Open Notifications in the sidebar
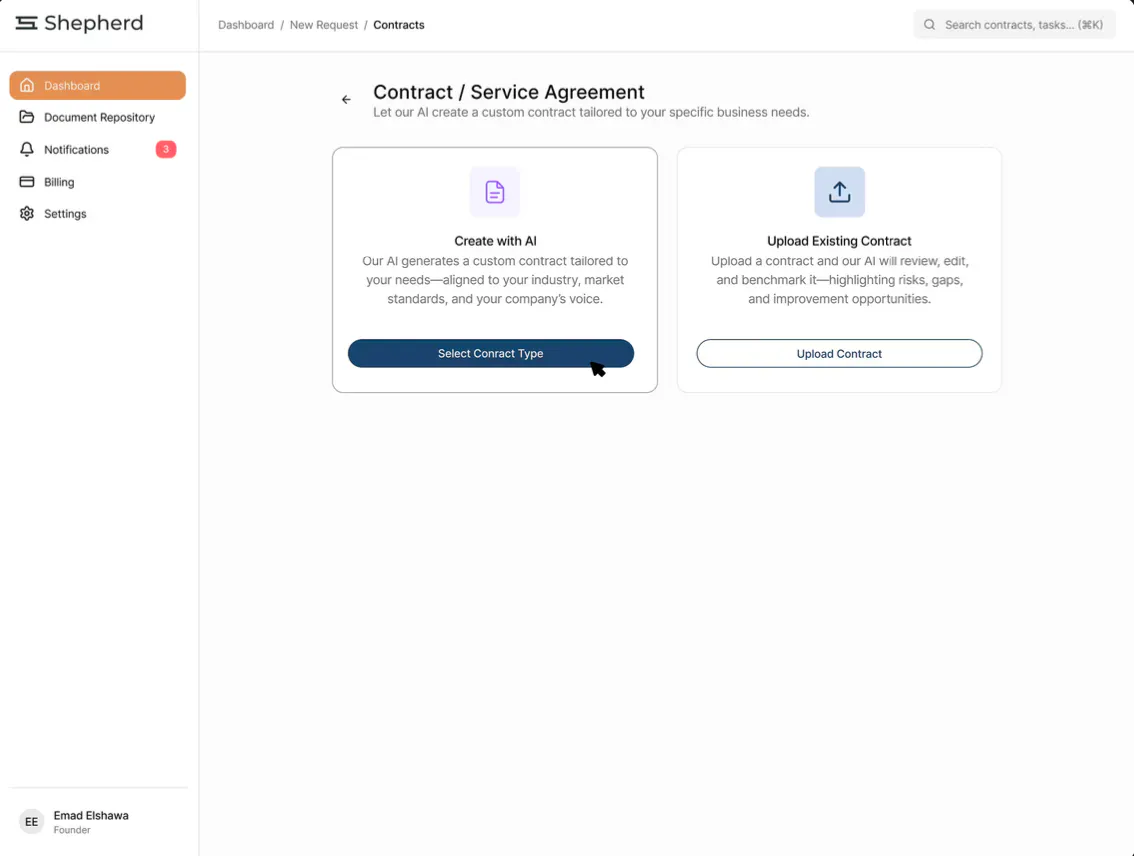 coord(98,150)
